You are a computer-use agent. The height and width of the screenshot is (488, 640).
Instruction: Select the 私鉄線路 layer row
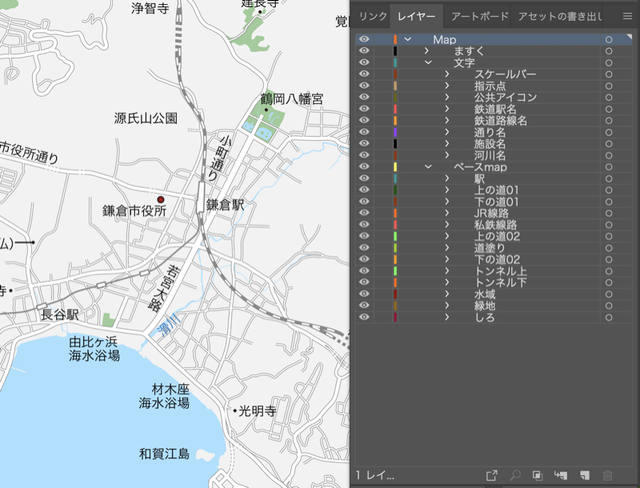[494, 224]
